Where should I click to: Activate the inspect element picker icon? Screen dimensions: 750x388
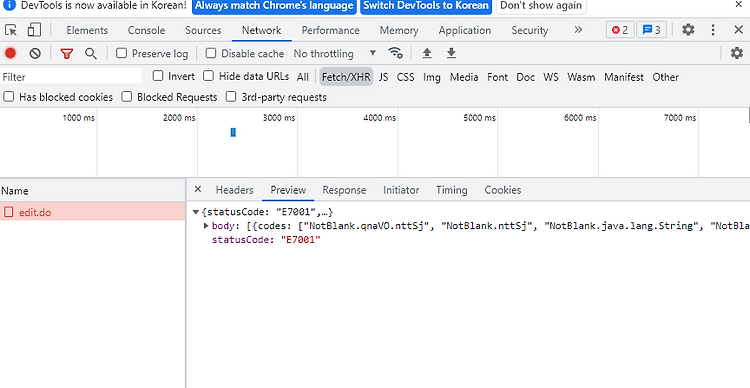click(x=11, y=30)
